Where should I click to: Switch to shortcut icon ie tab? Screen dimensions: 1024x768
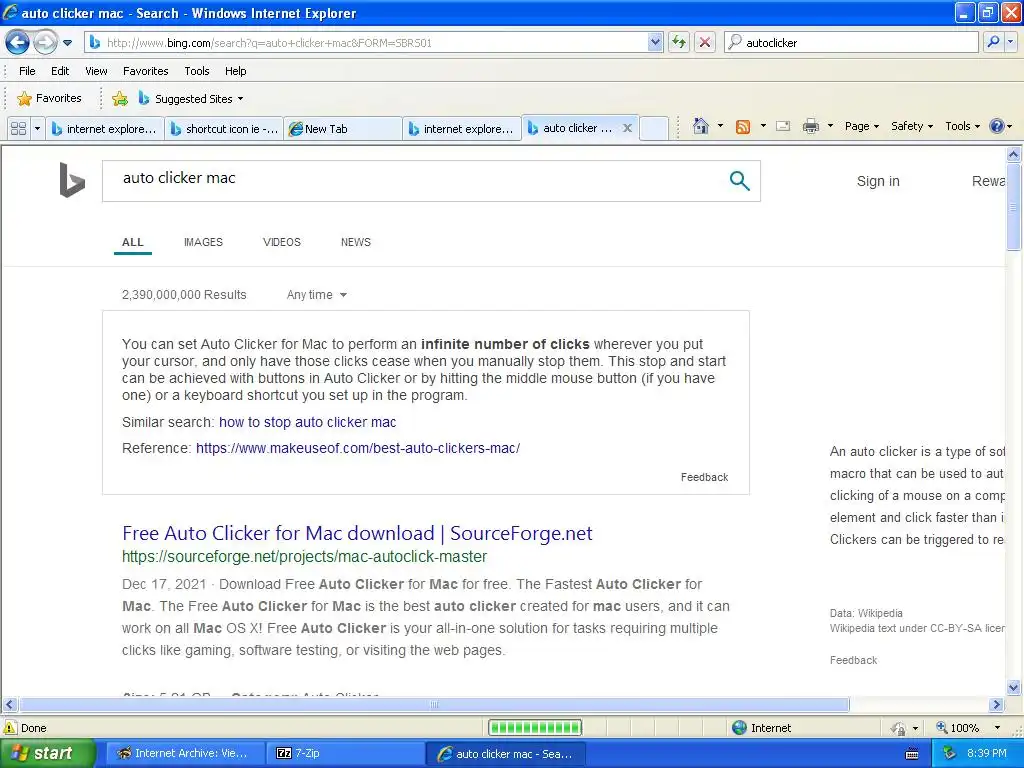(x=224, y=129)
